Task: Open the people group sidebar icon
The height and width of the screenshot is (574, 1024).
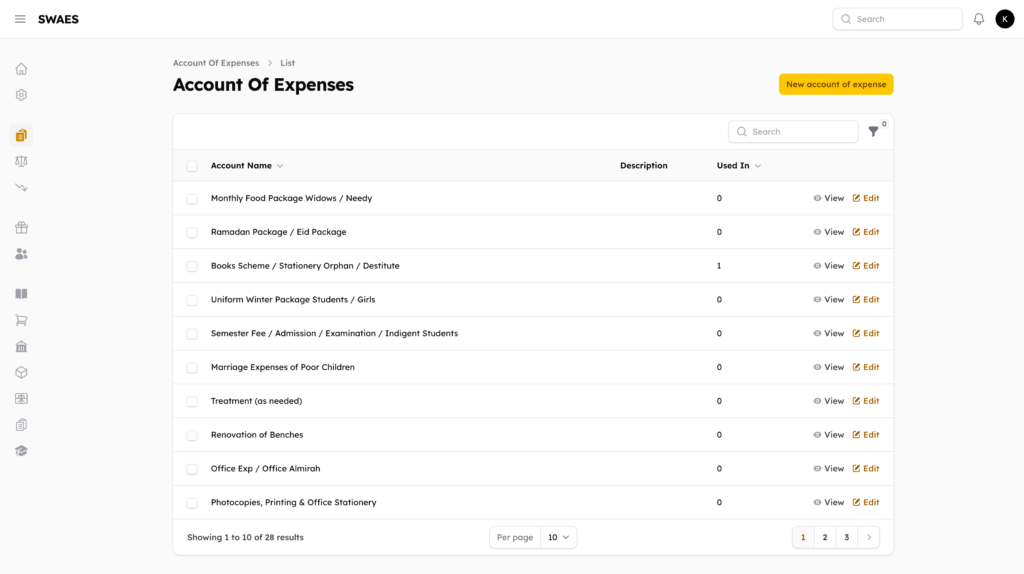Action: [x=22, y=254]
